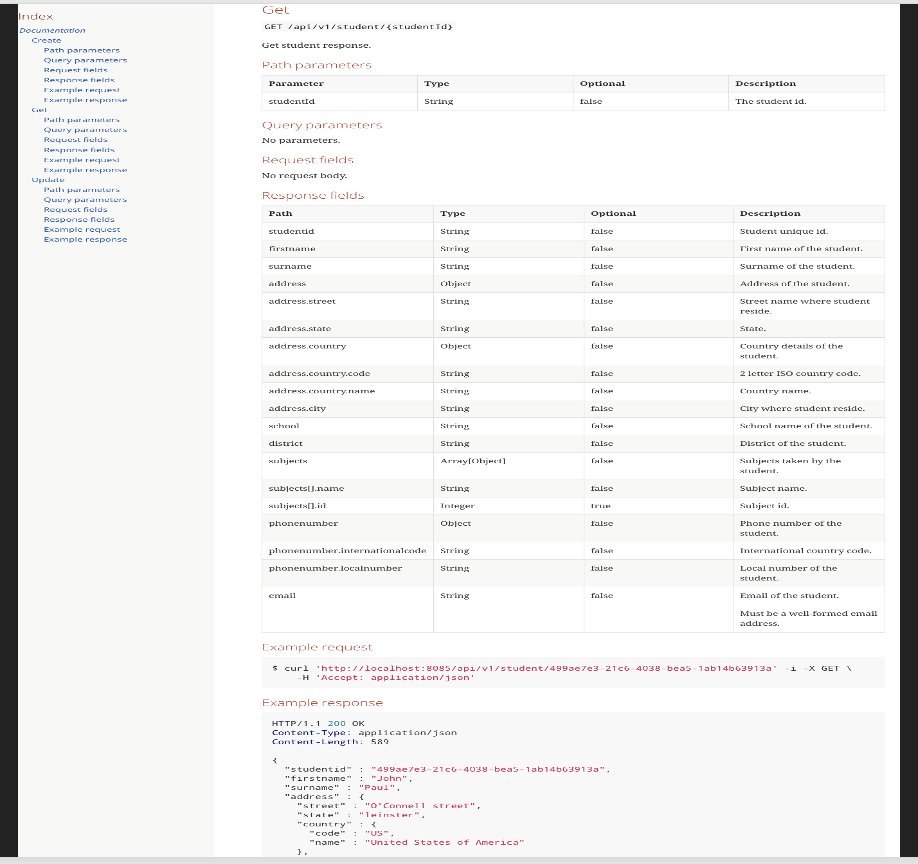The image size is (918, 864).
Task: Open Request fields under Update in index
Action: [76, 210]
